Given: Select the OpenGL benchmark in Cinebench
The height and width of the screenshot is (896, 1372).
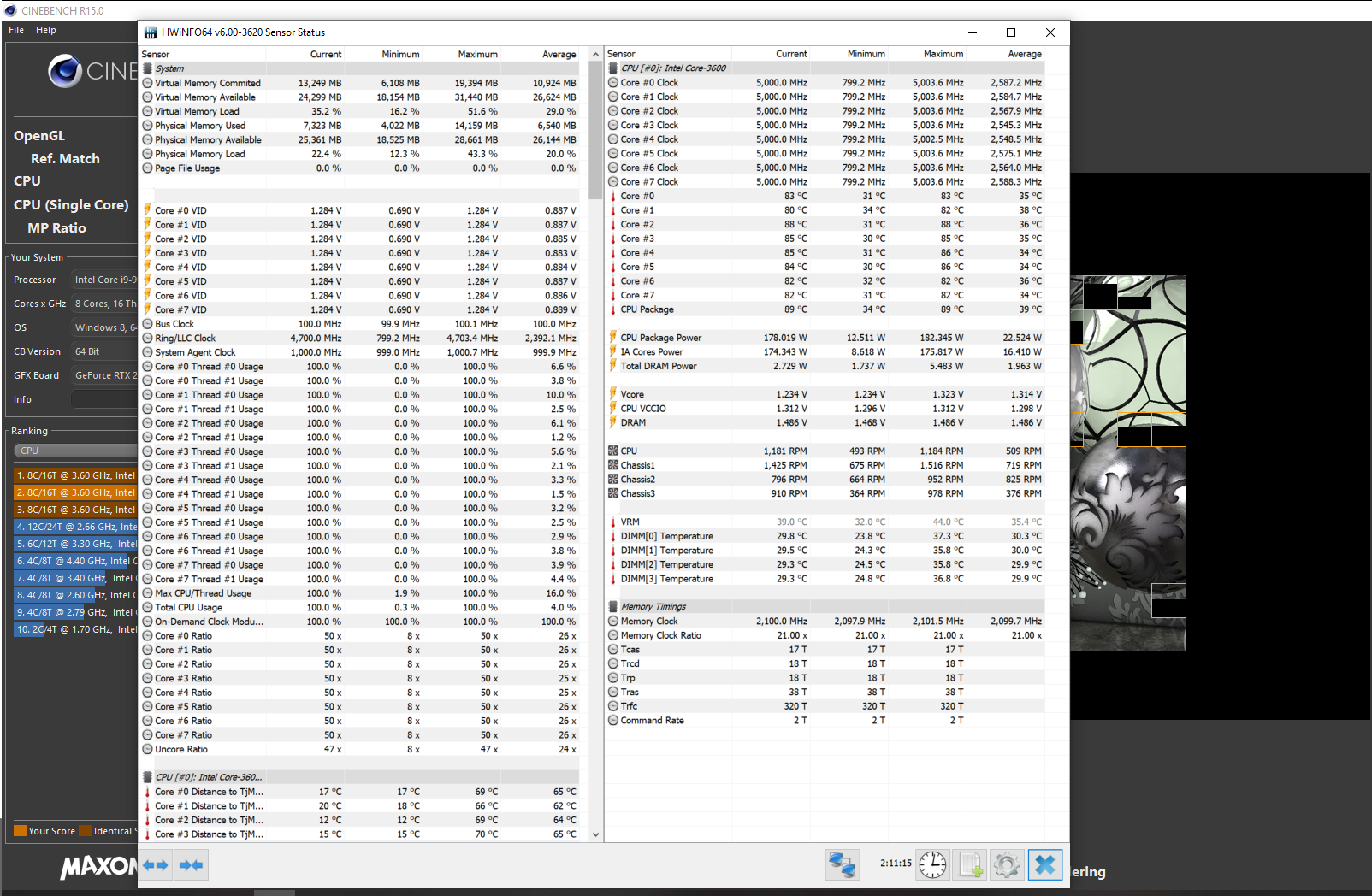Looking at the screenshot, I should 39,136.
